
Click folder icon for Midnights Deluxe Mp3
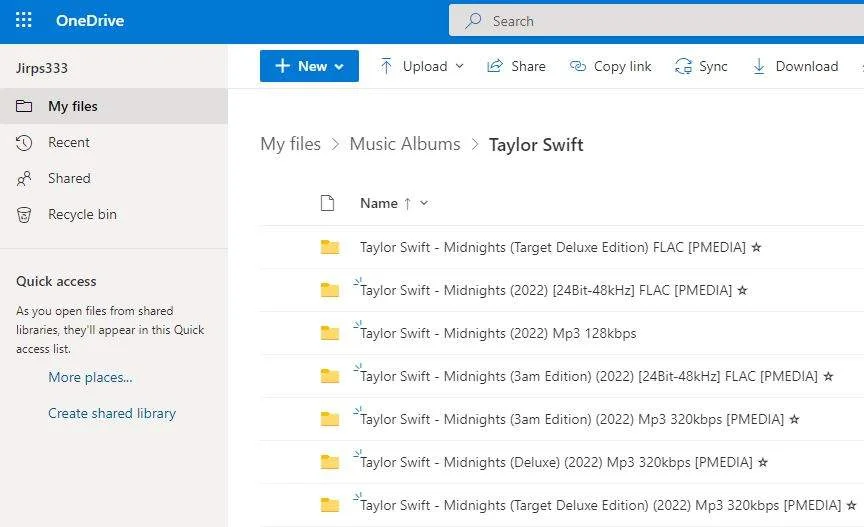pyautogui.click(x=330, y=462)
